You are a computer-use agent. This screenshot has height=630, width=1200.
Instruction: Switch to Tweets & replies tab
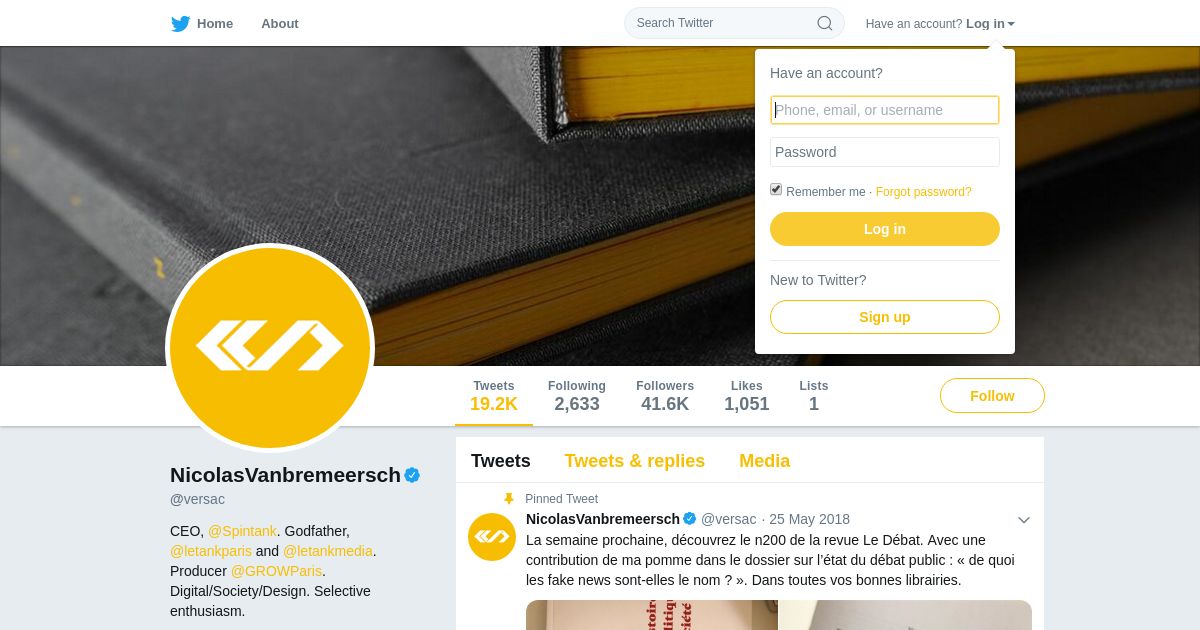point(635,461)
